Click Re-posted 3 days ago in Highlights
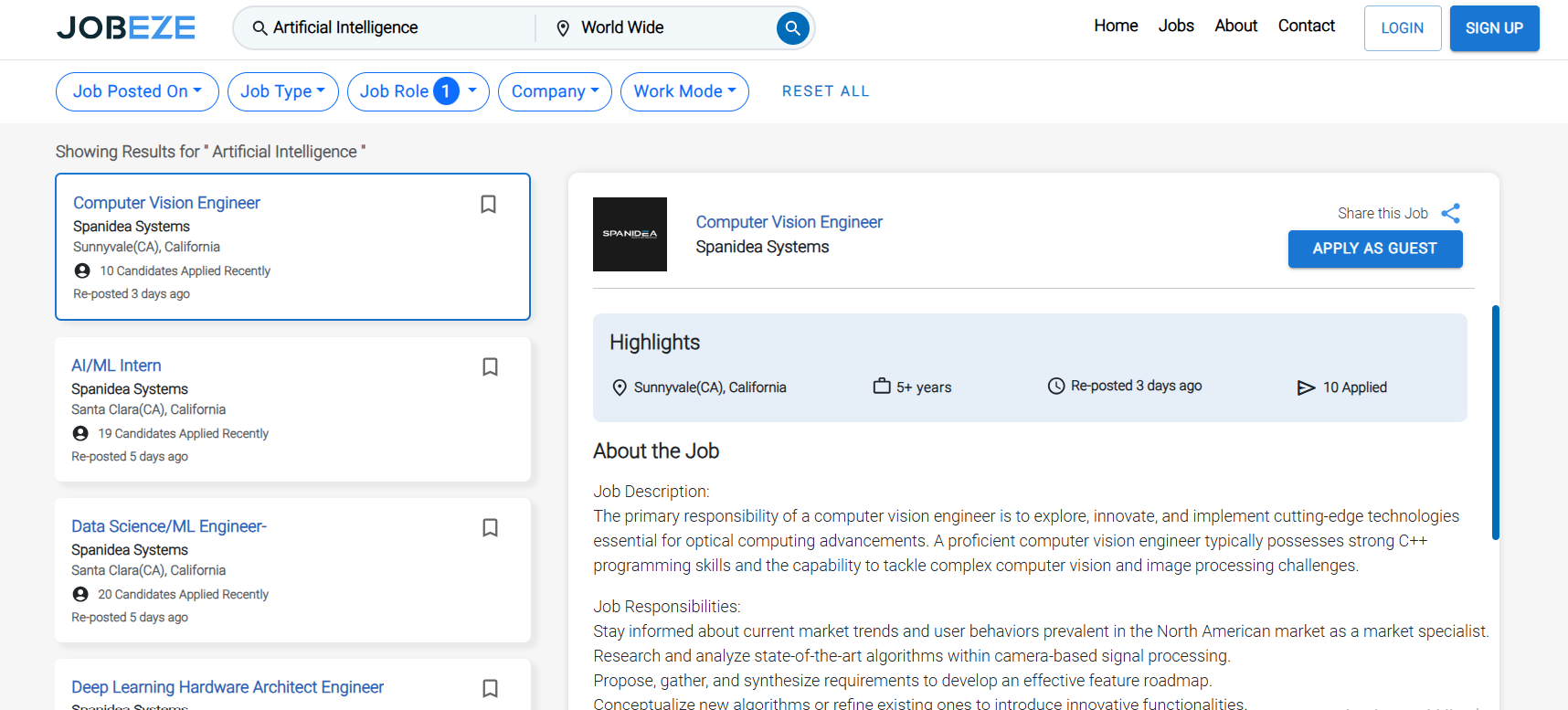 click(1137, 386)
